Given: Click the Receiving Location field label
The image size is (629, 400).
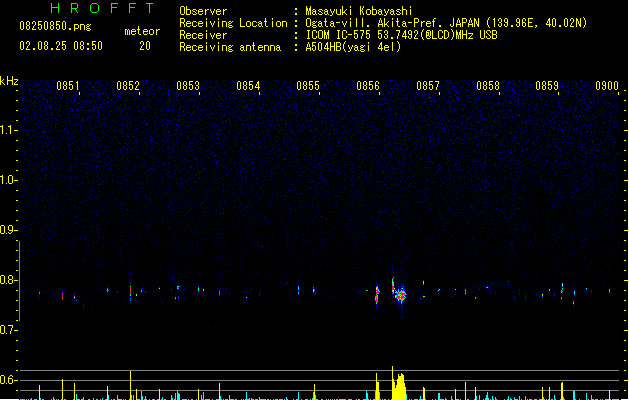Looking at the screenshot, I should pos(233,23).
